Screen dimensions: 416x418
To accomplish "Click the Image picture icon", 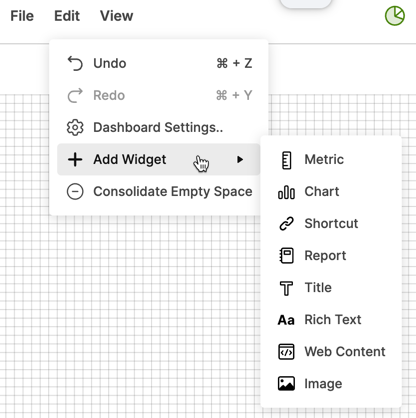I will [x=286, y=384].
